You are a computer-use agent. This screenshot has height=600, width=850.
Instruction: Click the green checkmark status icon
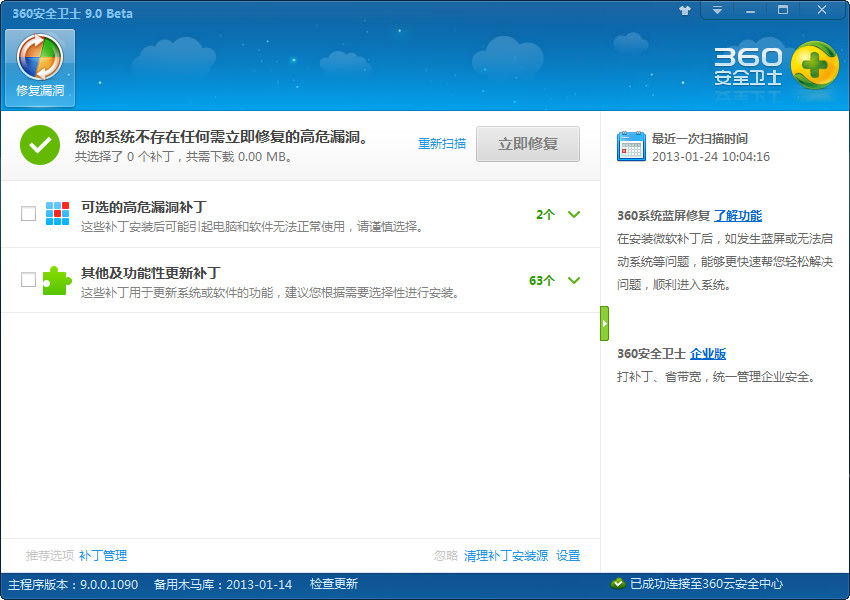pos(40,145)
